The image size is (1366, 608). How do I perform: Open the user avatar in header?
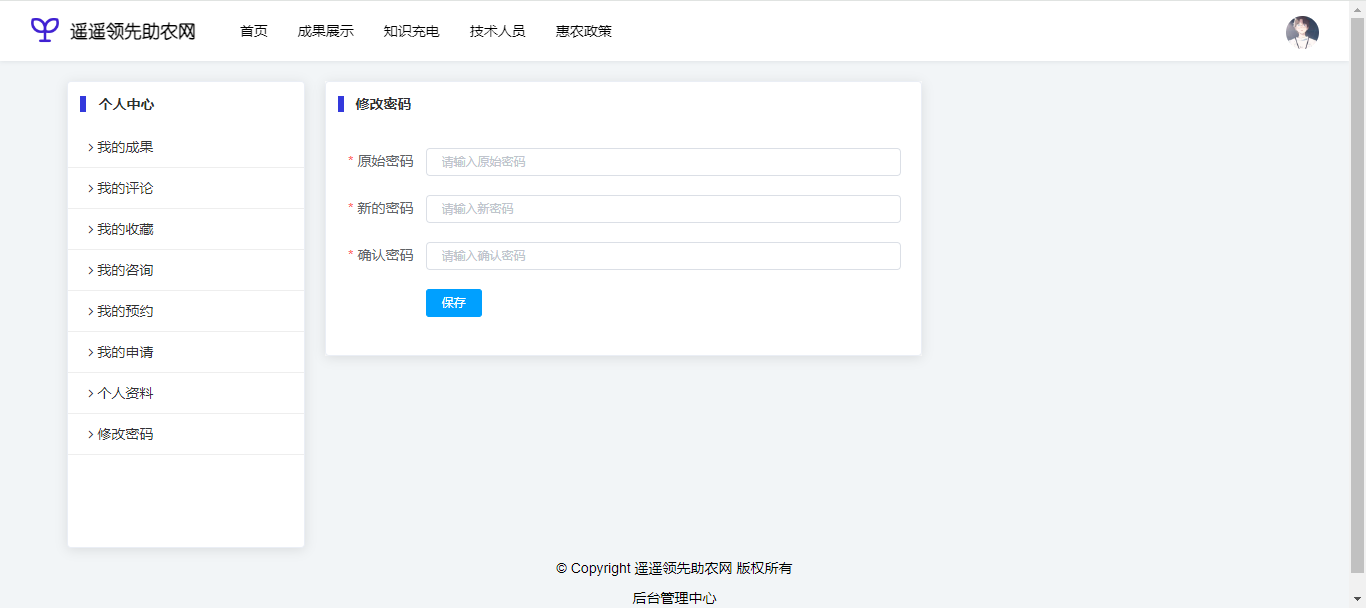[1301, 32]
